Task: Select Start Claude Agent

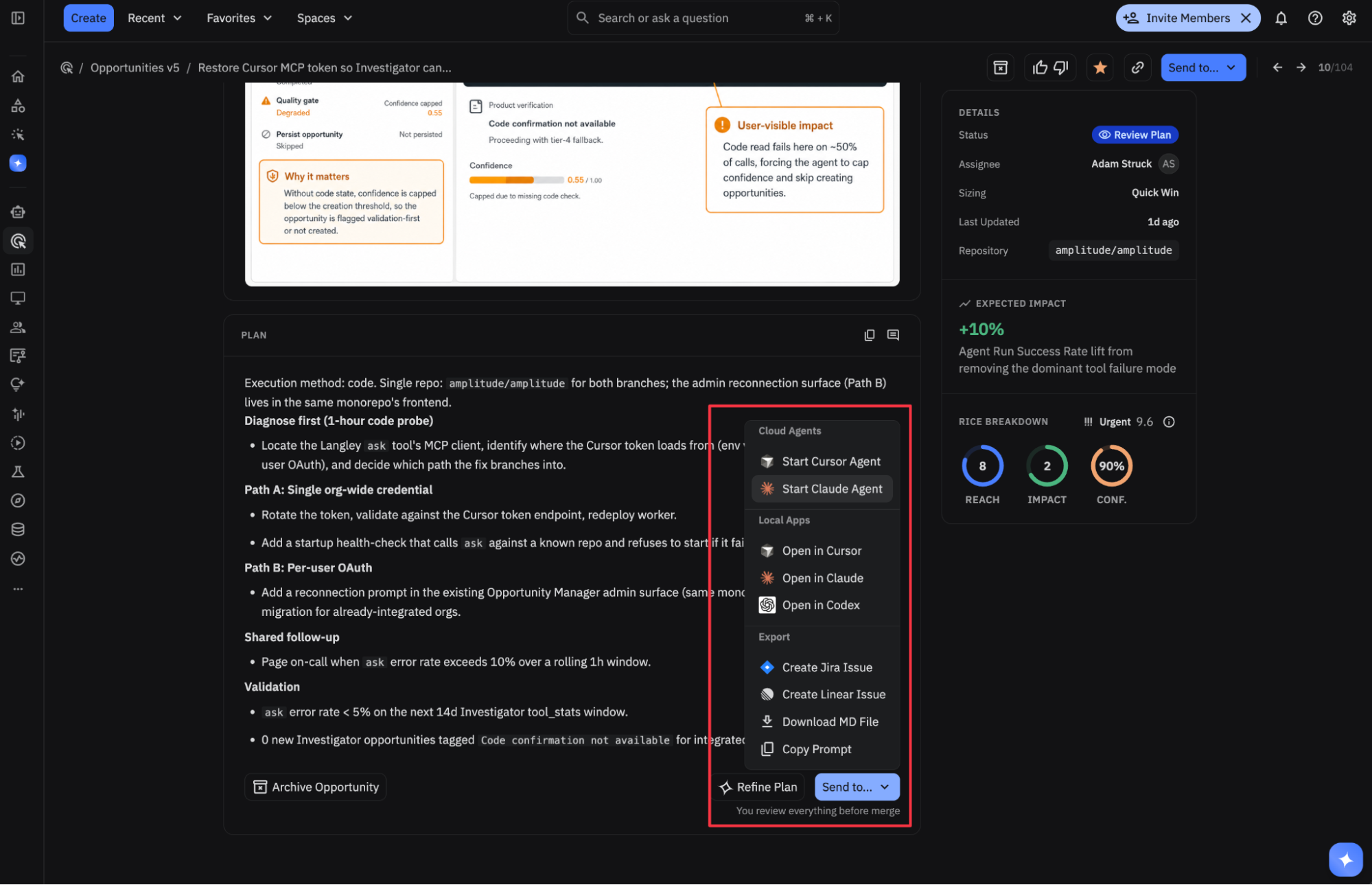Action: (x=822, y=489)
